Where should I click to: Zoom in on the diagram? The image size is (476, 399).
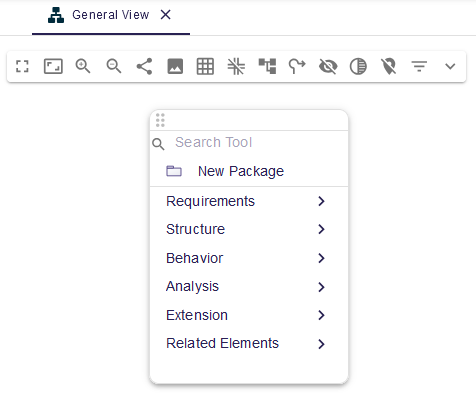(83, 66)
